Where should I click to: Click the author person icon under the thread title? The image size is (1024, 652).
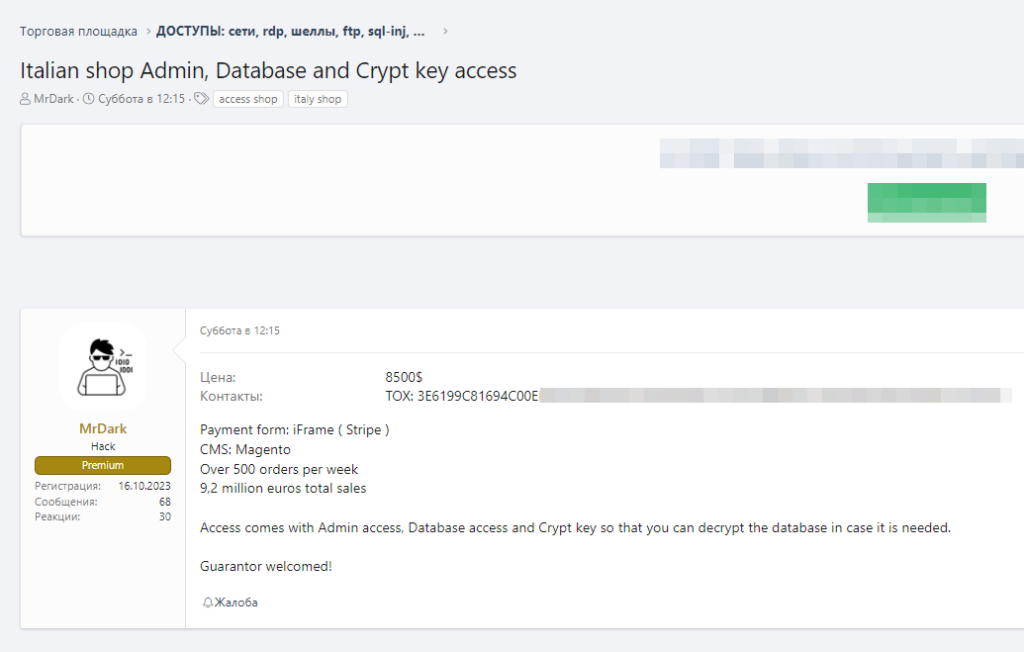(25, 99)
